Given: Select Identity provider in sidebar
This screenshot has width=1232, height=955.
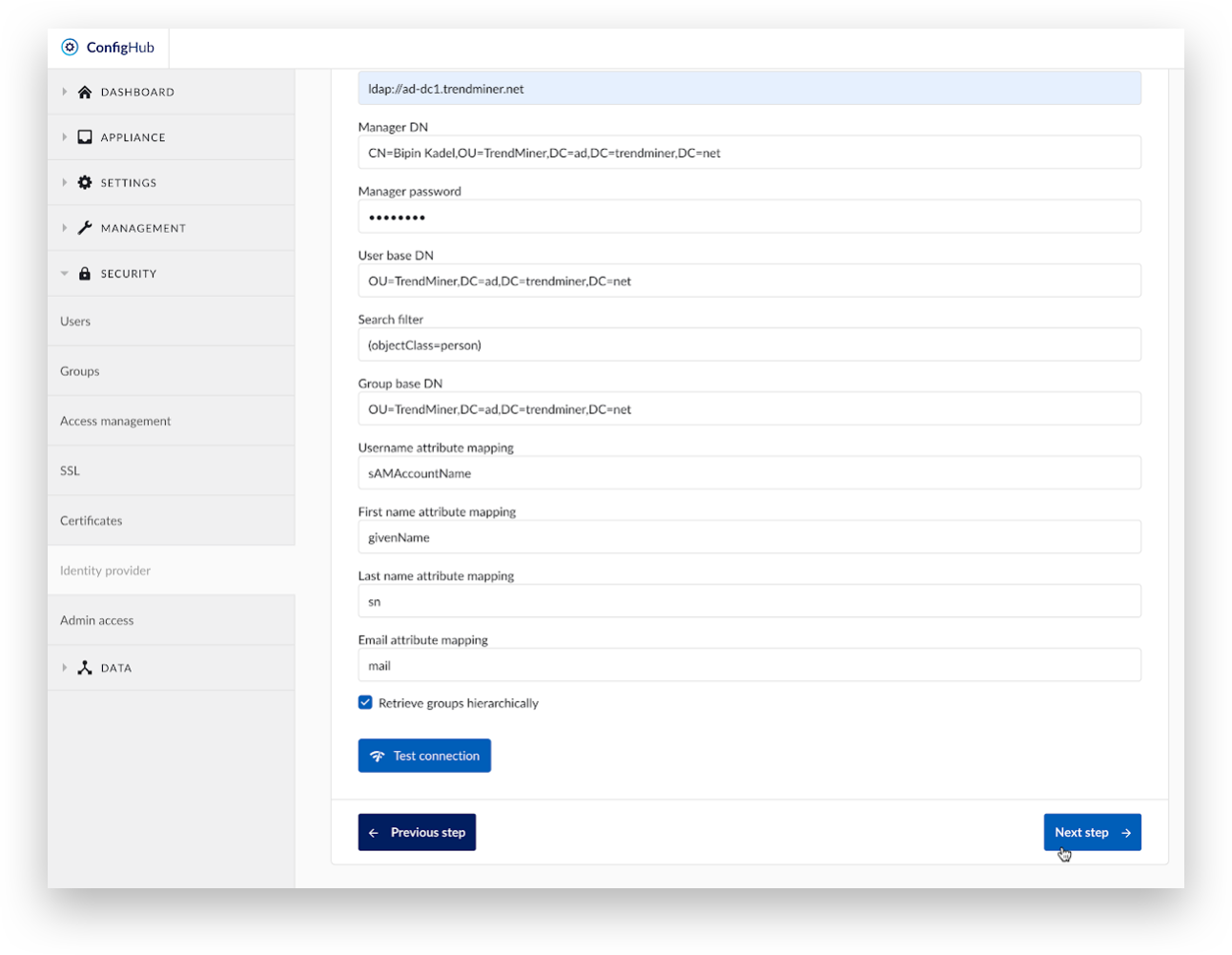Looking at the screenshot, I should coord(171,571).
